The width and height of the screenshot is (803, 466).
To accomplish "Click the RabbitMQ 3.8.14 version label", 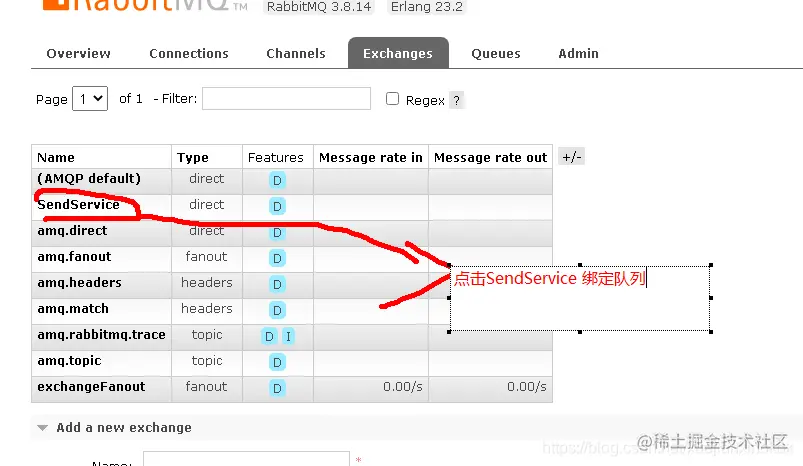I will (x=319, y=7).
